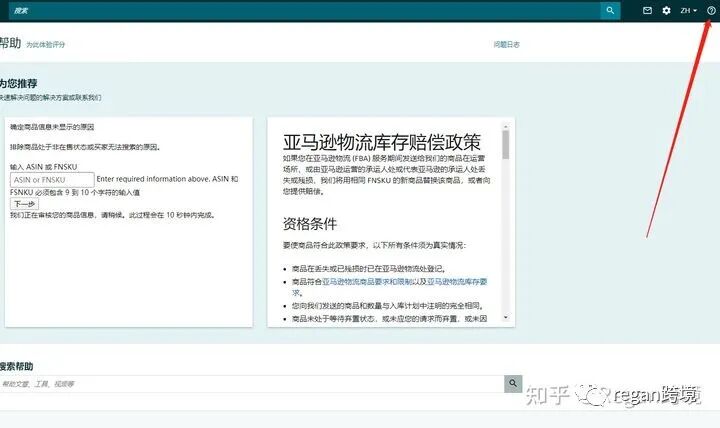Click the 亚马逊物流库存赔偿政策 heading
Screen dimensions: 720x428
pos(382,142)
